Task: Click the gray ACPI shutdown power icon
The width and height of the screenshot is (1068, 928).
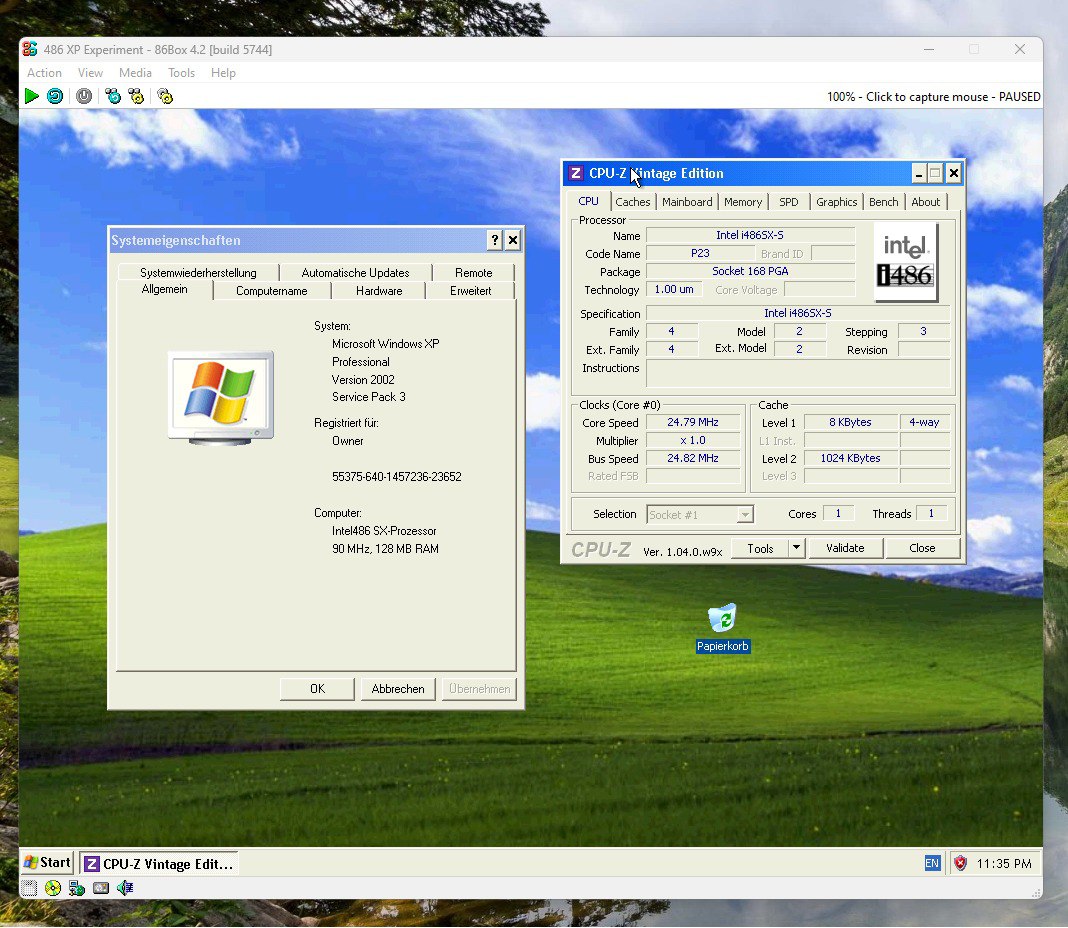Action: 84,96
